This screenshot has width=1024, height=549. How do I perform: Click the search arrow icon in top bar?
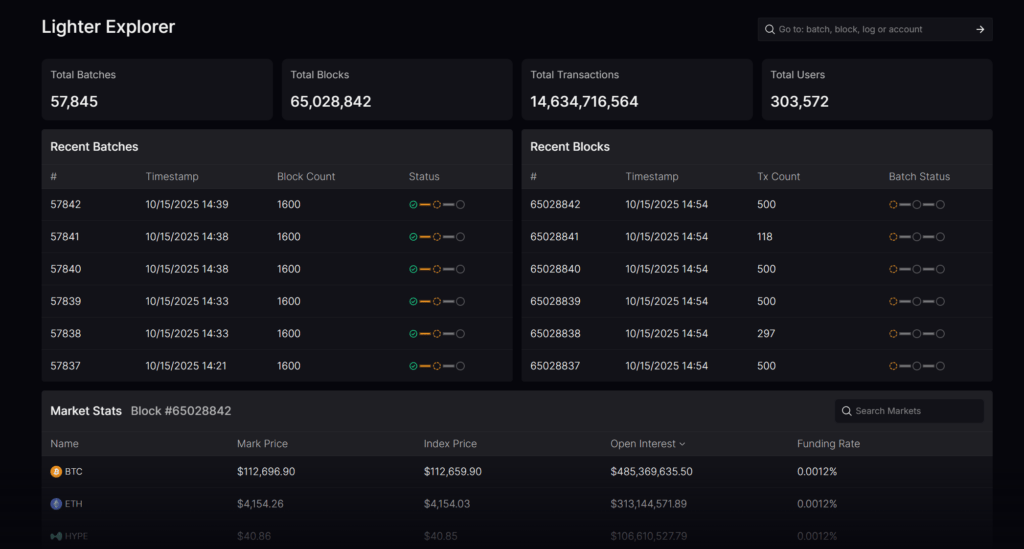pos(980,29)
